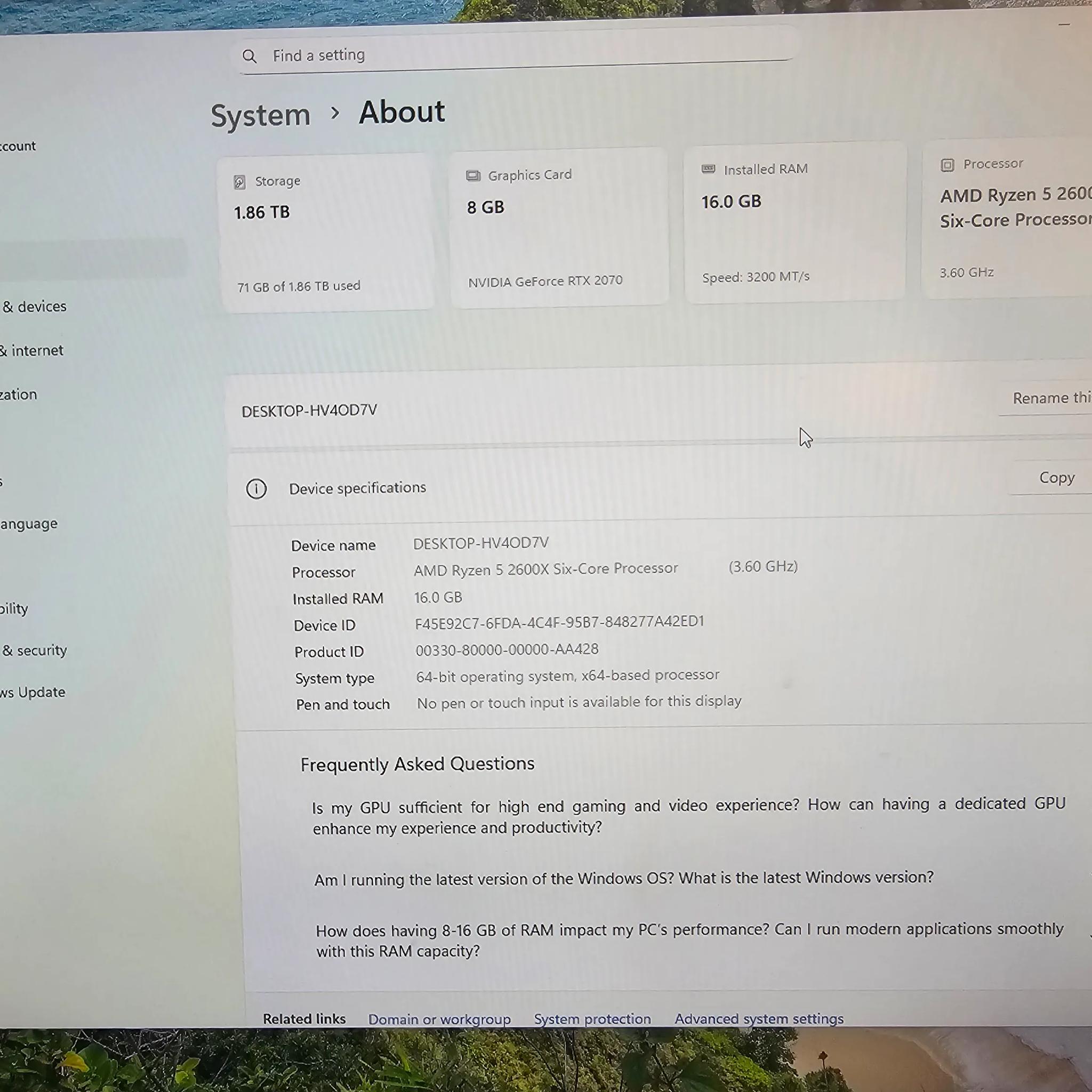Image resolution: width=1092 pixels, height=1092 pixels.
Task: Open the 1.86 TB Storage card
Action: pyautogui.click(x=327, y=233)
